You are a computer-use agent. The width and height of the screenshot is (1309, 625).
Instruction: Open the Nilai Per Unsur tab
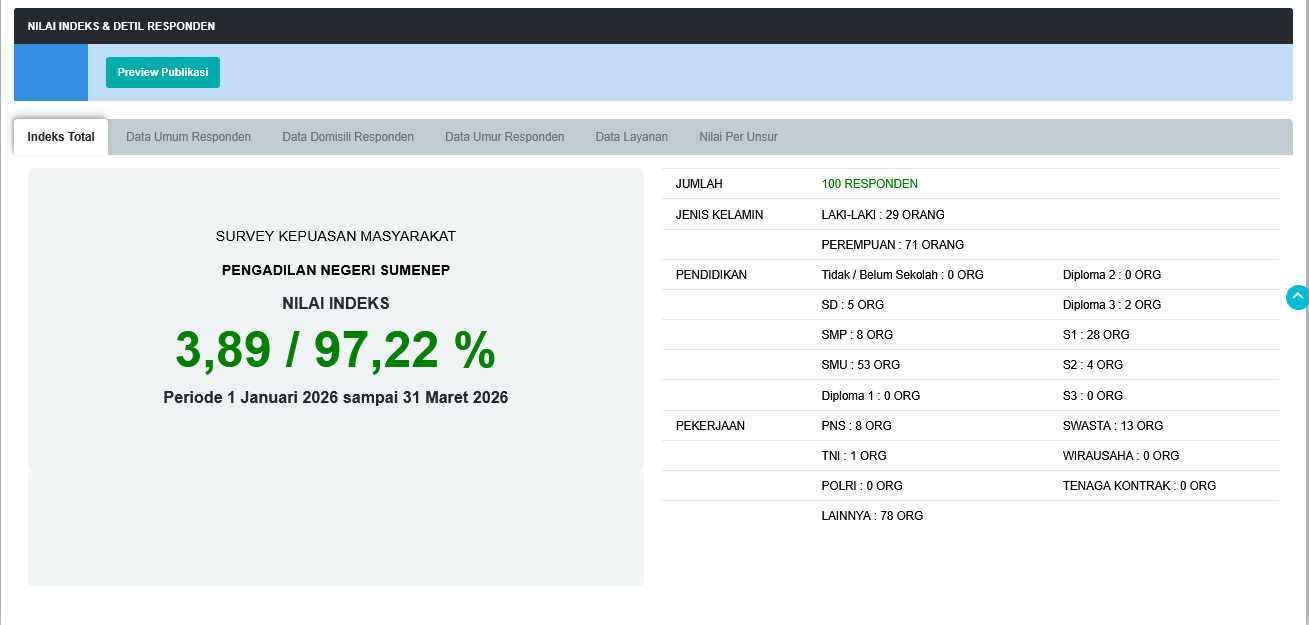(x=738, y=137)
